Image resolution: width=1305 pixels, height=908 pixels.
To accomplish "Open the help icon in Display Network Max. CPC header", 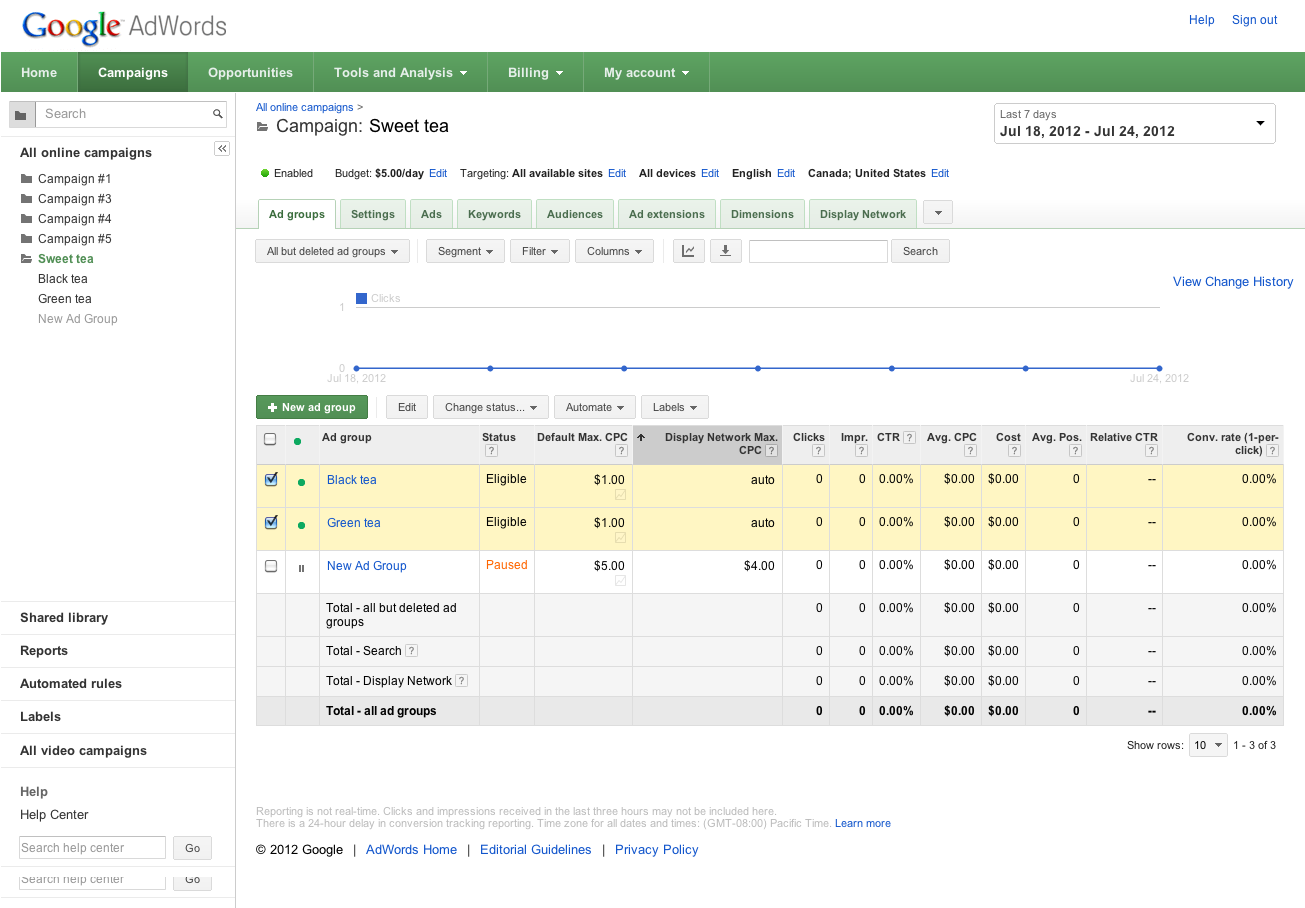I will click(771, 451).
